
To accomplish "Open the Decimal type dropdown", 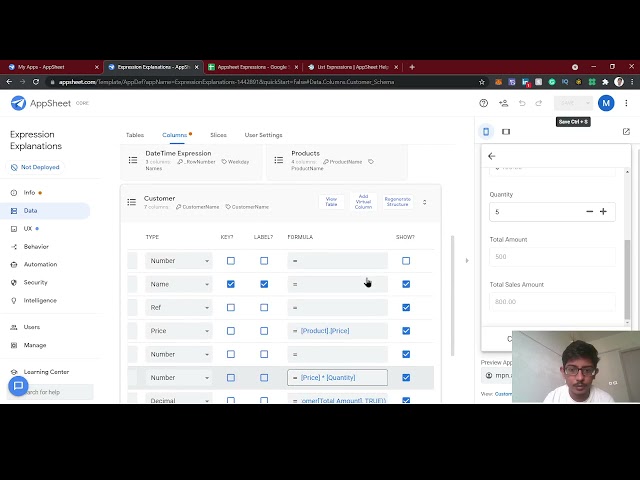I will click(179, 400).
